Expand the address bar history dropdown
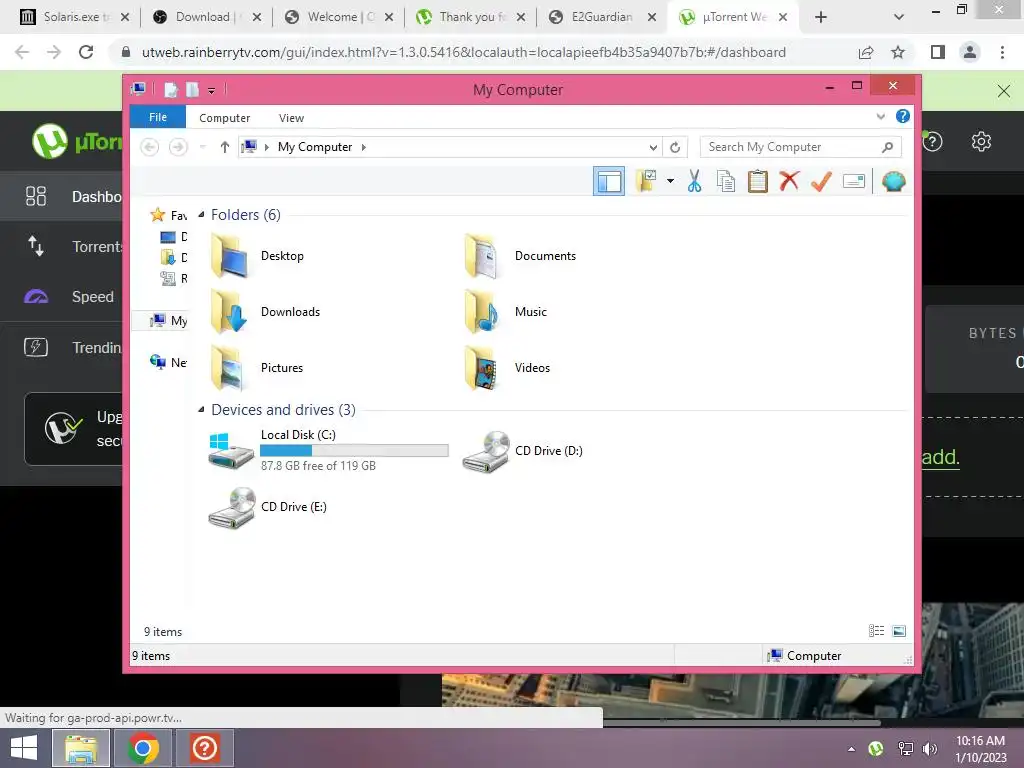Screen dimensions: 1024x768 tap(653, 148)
